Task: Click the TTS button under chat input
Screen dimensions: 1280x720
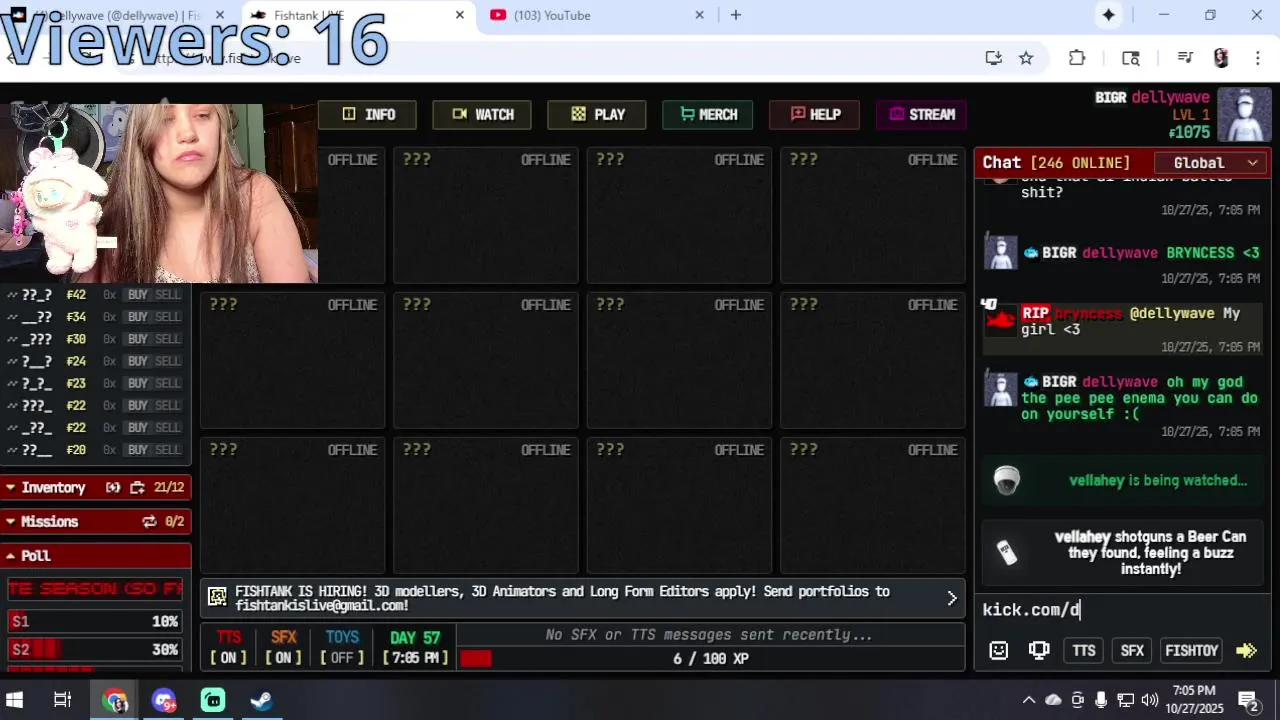Action: click(x=1084, y=651)
